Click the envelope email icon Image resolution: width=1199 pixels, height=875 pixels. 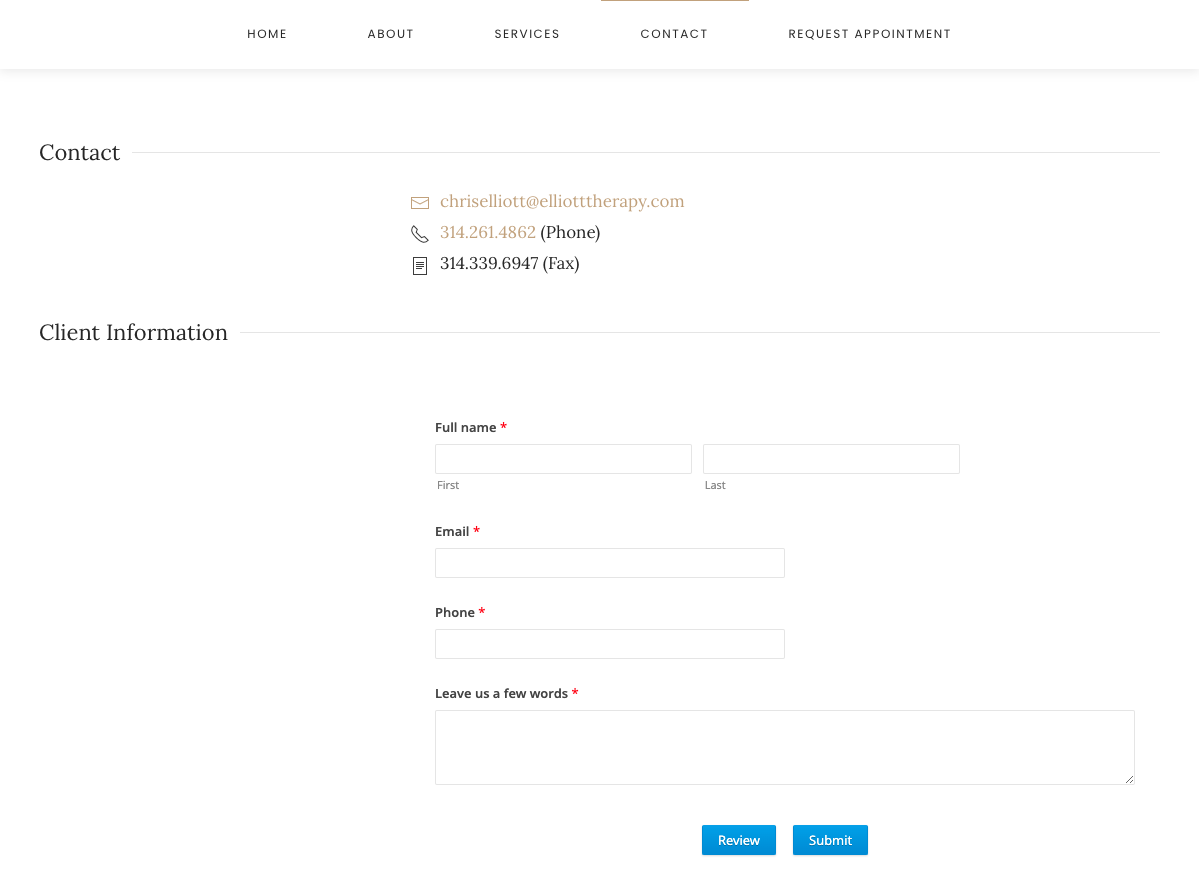coord(420,203)
